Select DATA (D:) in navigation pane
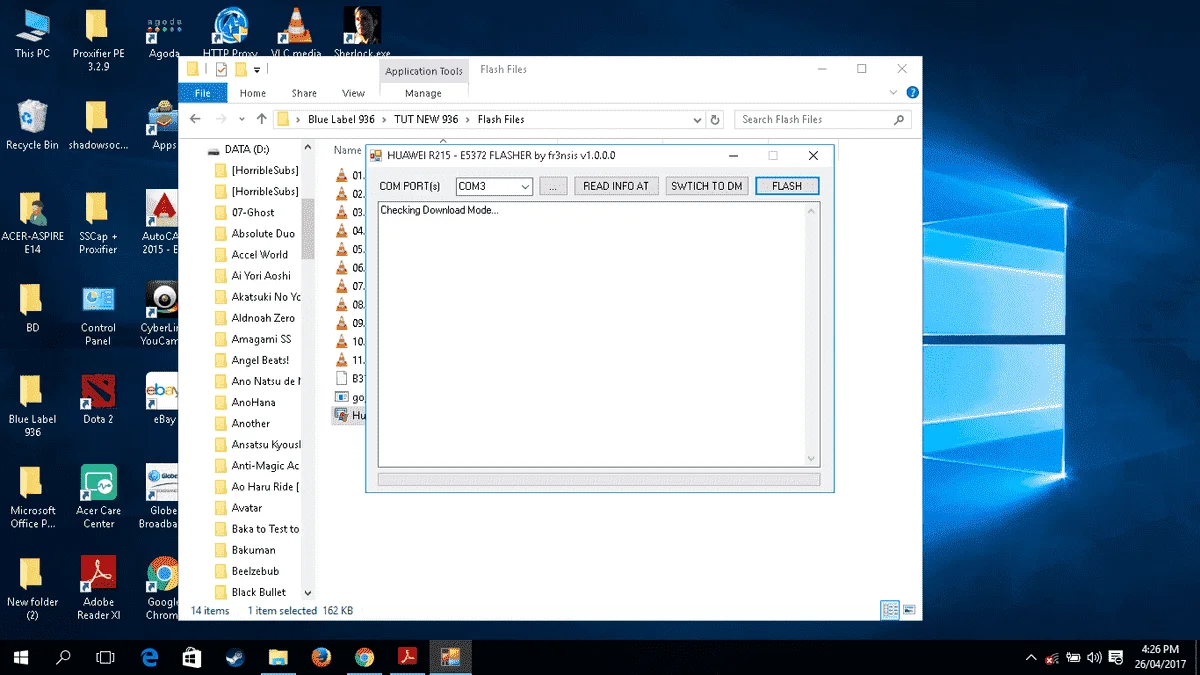The width and height of the screenshot is (1200, 675). point(246,149)
